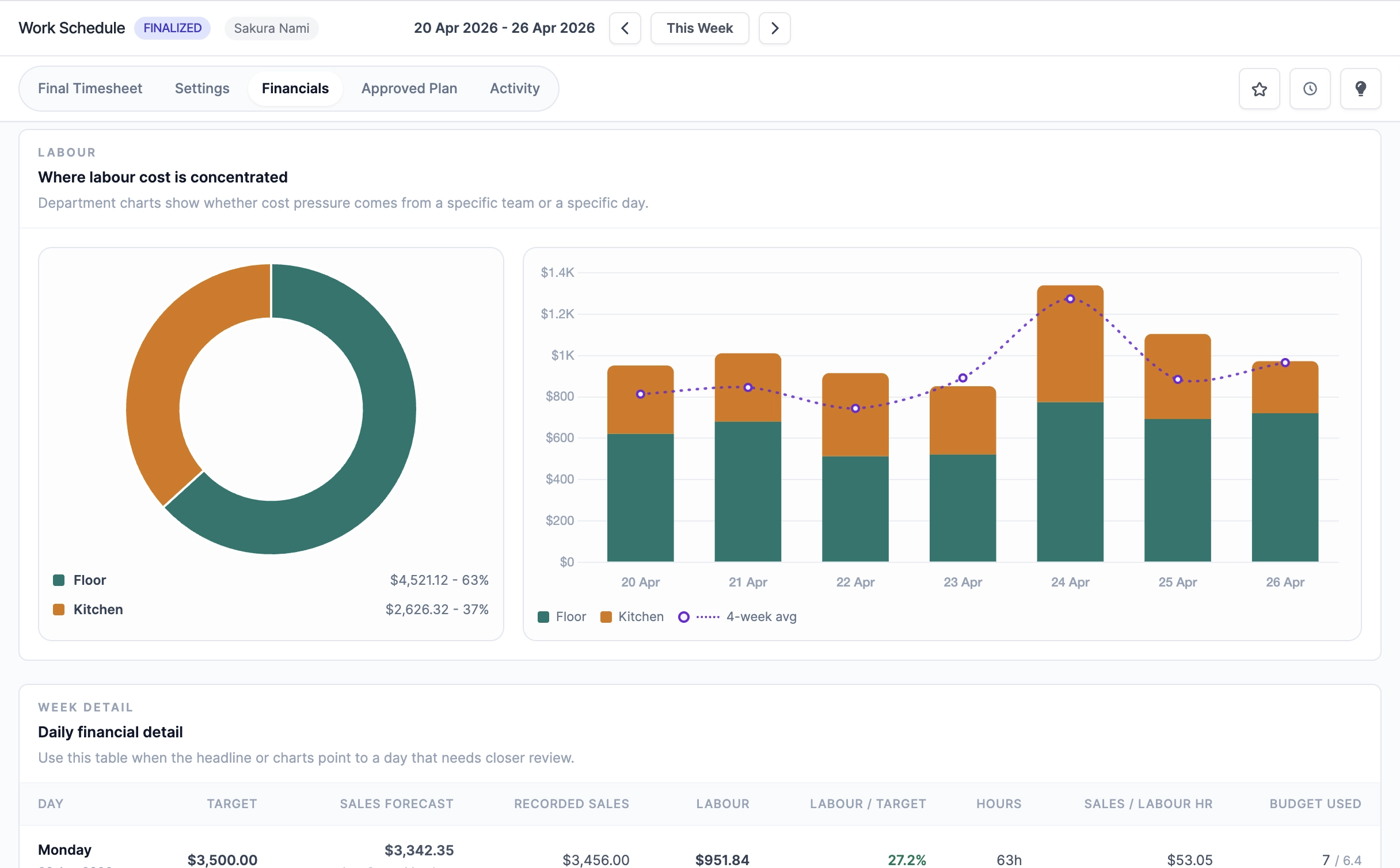Viewport: 1400px width, 868px height.
Task: Click Monday recorded sales $3,456.00
Action: point(596,860)
